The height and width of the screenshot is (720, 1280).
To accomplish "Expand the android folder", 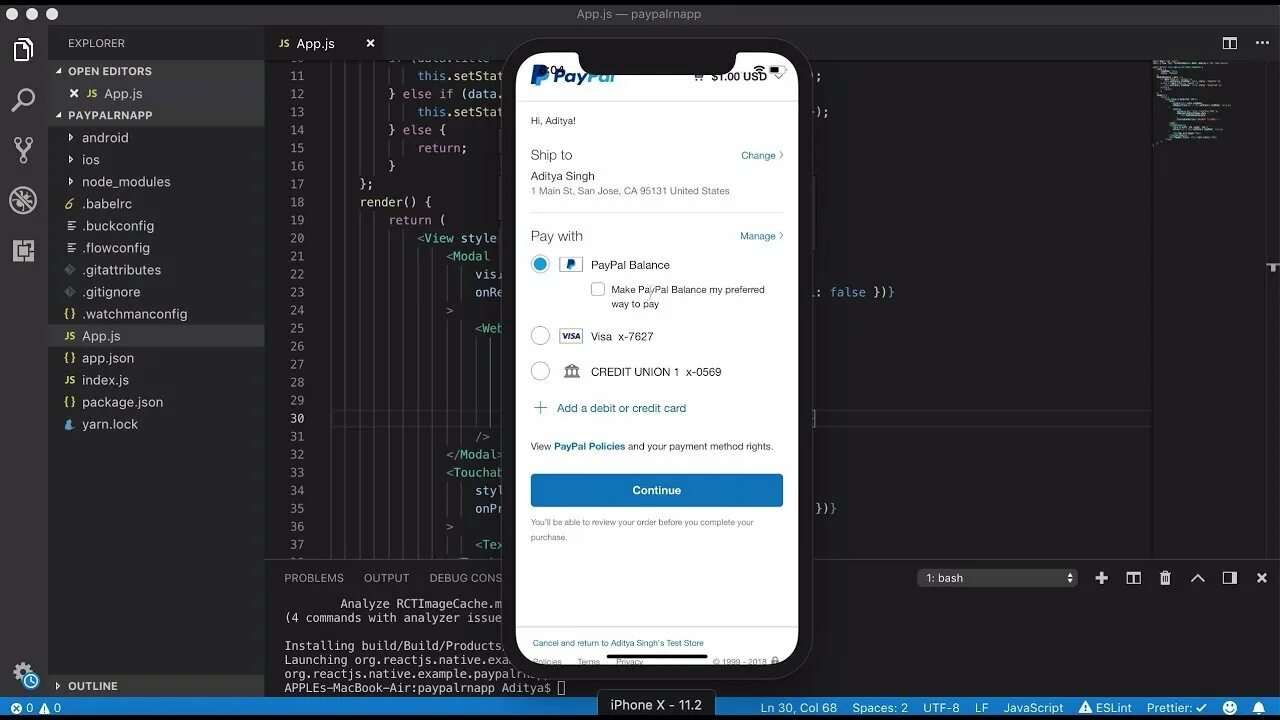I will tap(105, 138).
